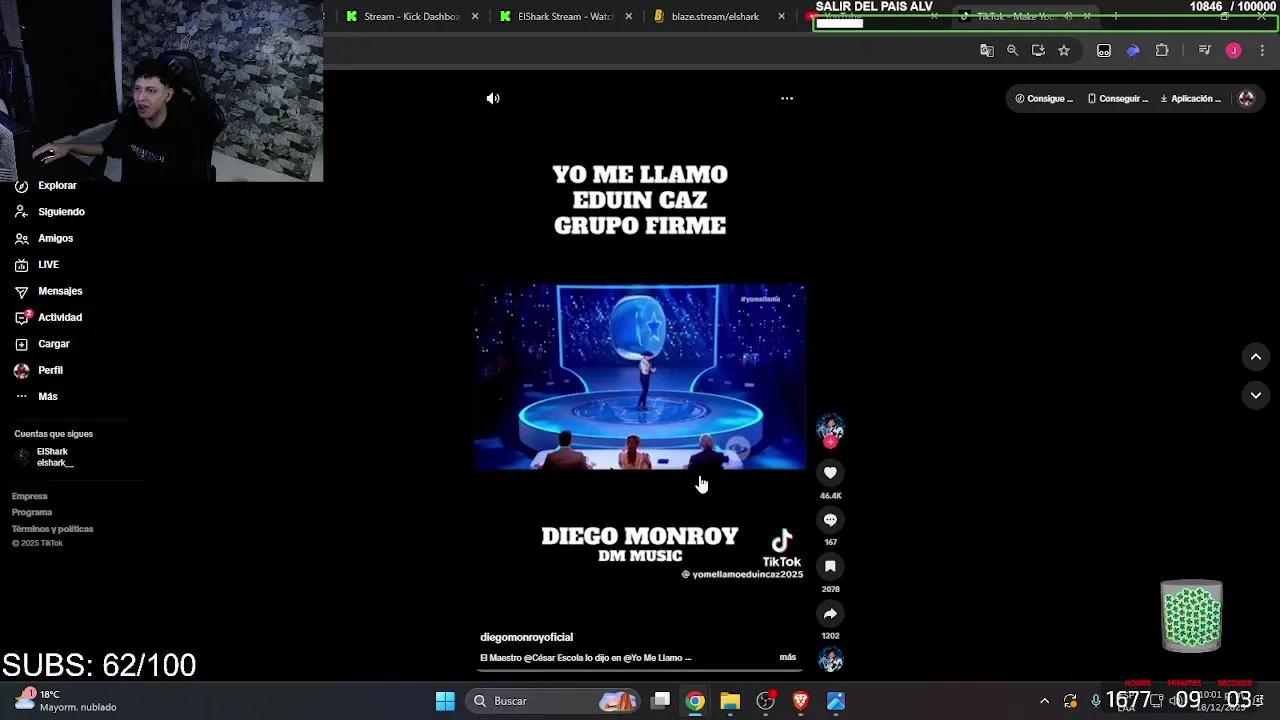Image resolution: width=1280 pixels, height=720 pixels.
Task: Go to the previous video with up chevron
Action: coord(1256,356)
